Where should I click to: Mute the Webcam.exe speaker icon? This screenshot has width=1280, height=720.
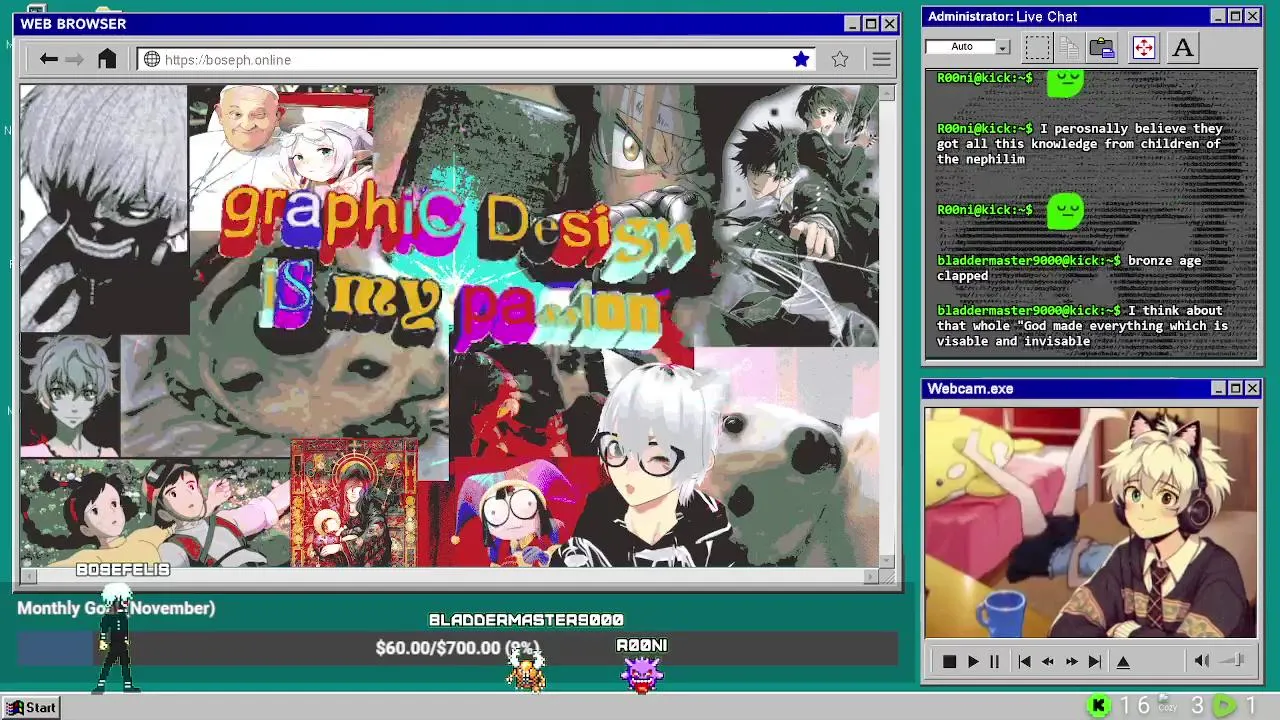(1202, 660)
